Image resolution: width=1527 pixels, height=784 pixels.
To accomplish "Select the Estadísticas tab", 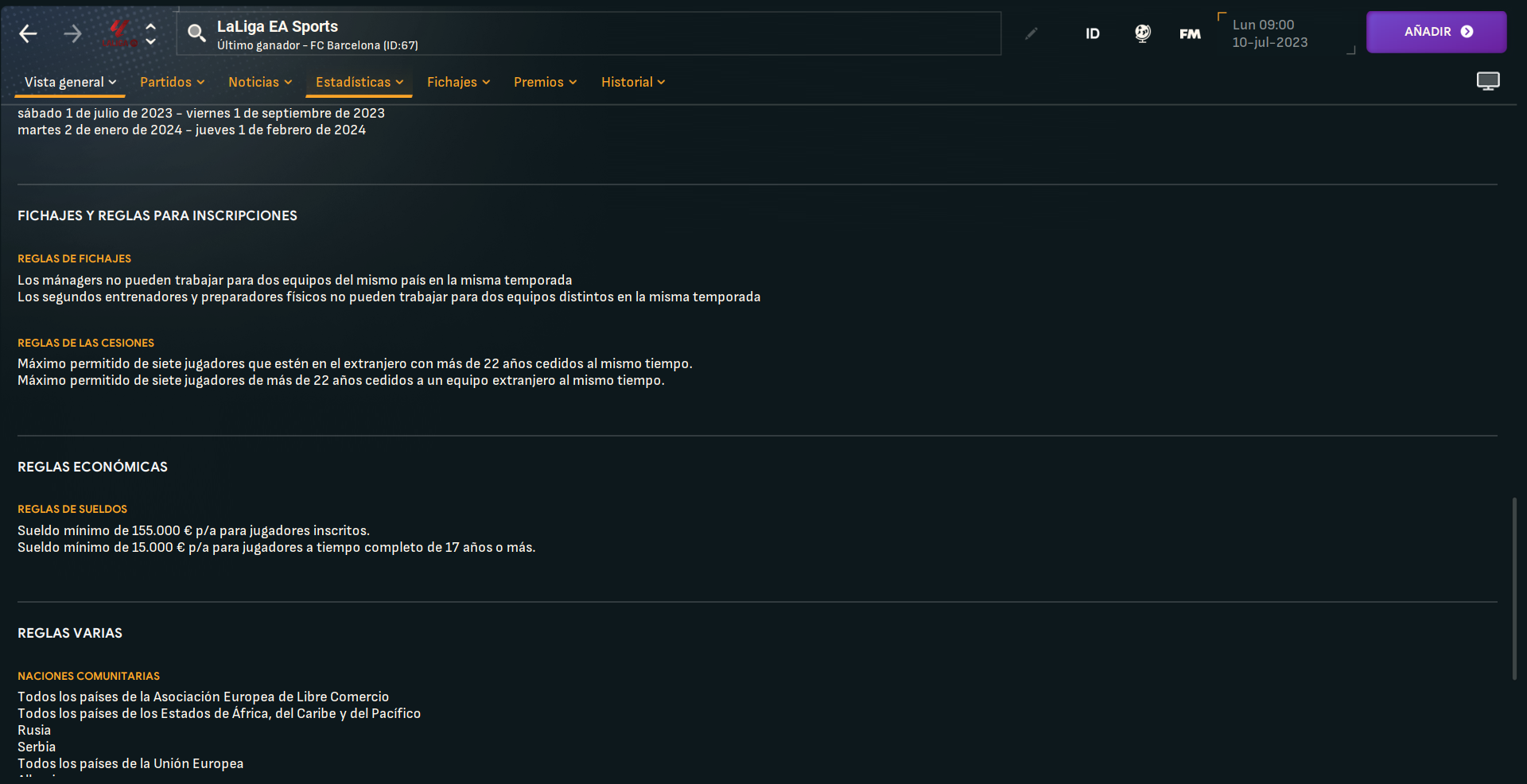I will [x=359, y=82].
